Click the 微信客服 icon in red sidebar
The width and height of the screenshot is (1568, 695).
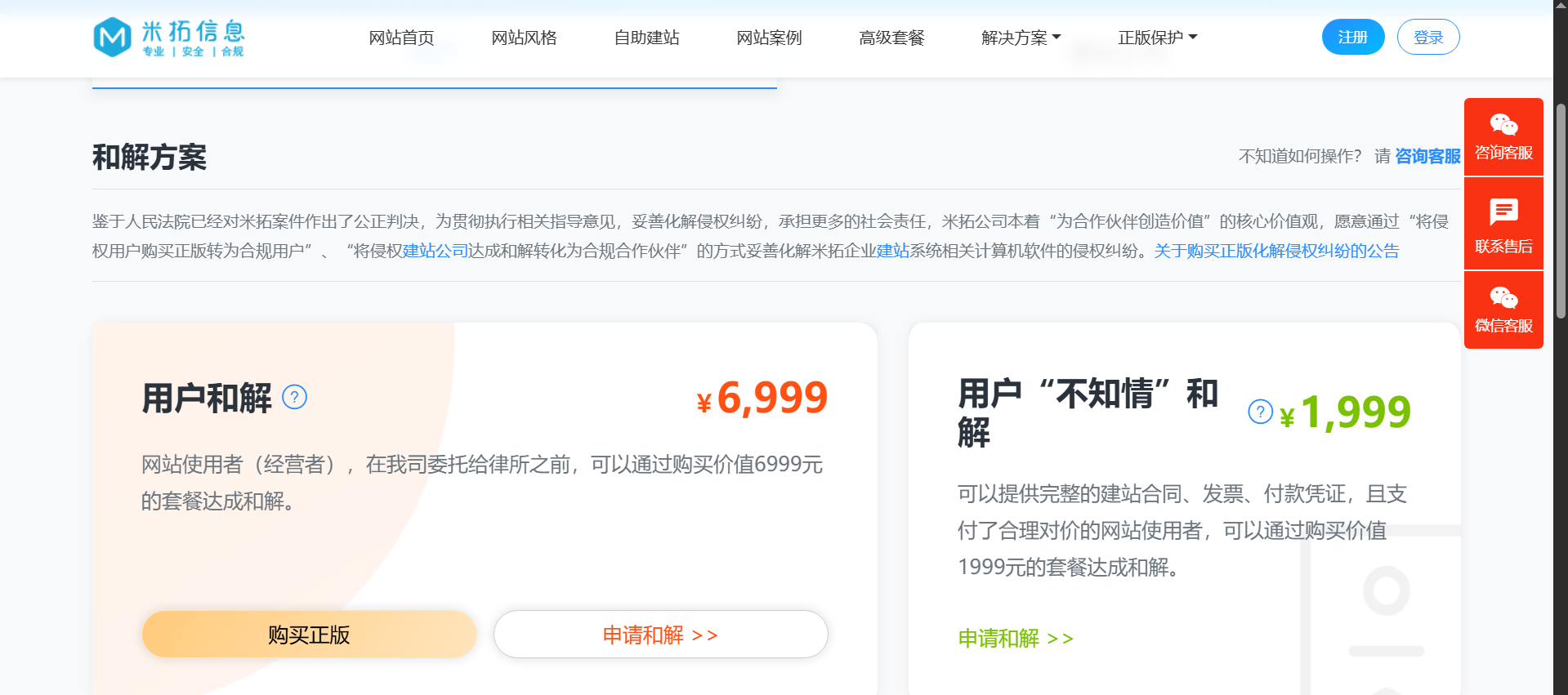pyautogui.click(x=1503, y=297)
